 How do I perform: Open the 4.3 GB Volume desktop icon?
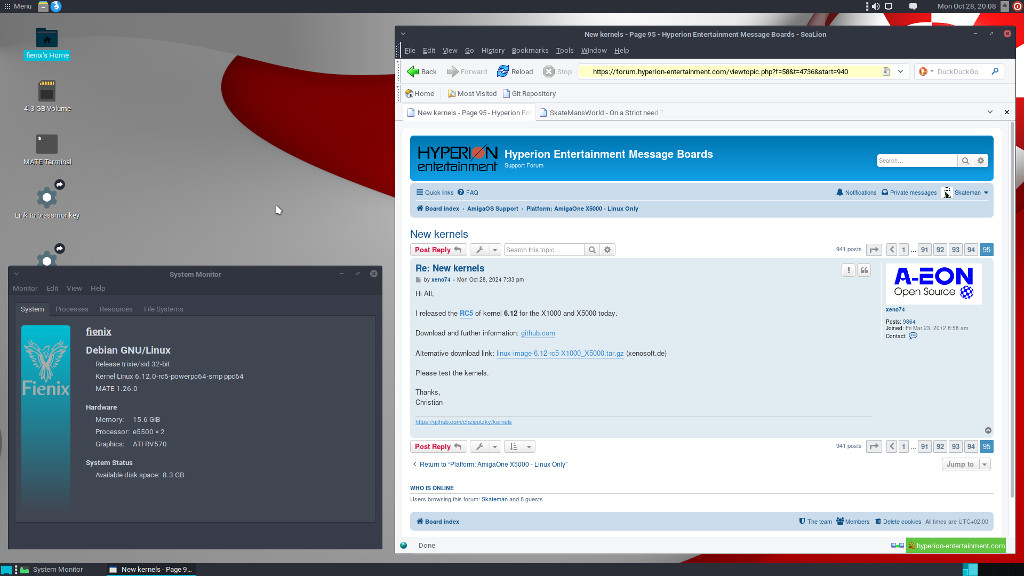coord(47,91)
